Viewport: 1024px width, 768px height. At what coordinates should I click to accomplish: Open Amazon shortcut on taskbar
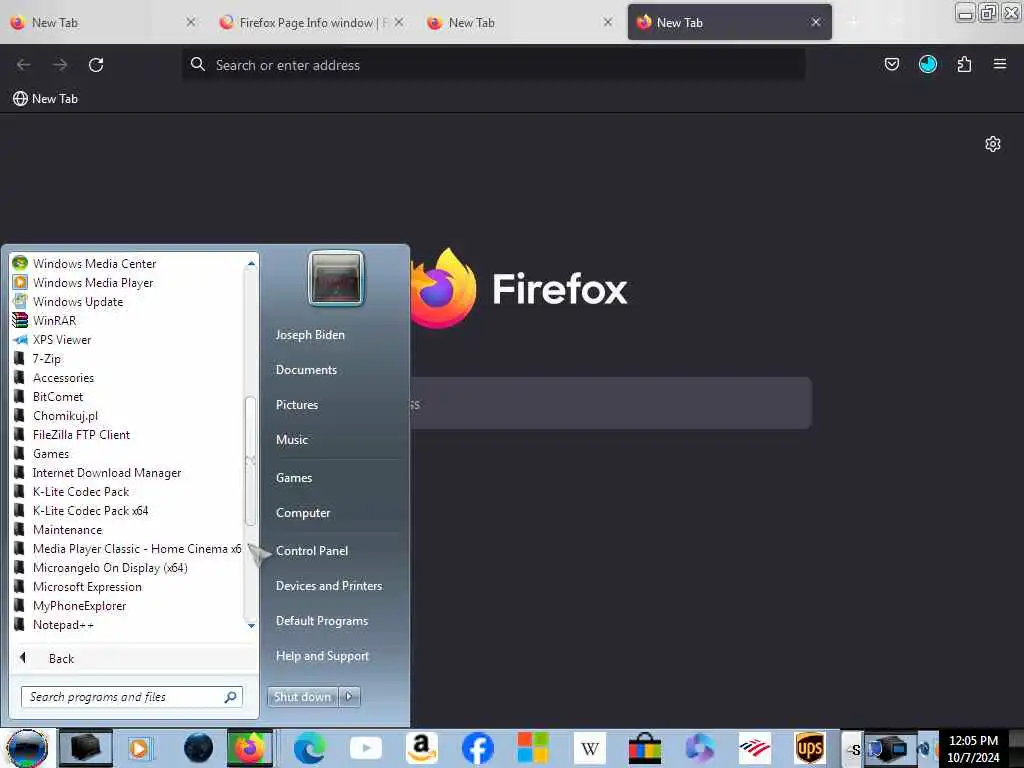pyautogui.click(x=421, y=748)
